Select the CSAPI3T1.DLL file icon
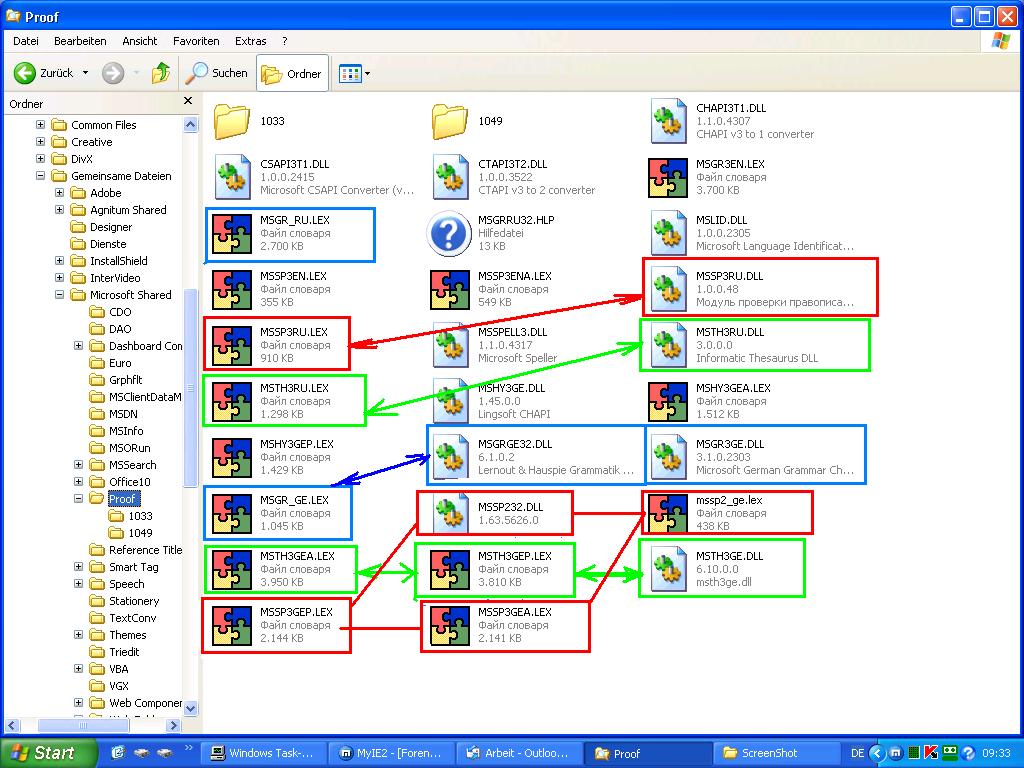The image size is (1024, 768). [232, 177]
